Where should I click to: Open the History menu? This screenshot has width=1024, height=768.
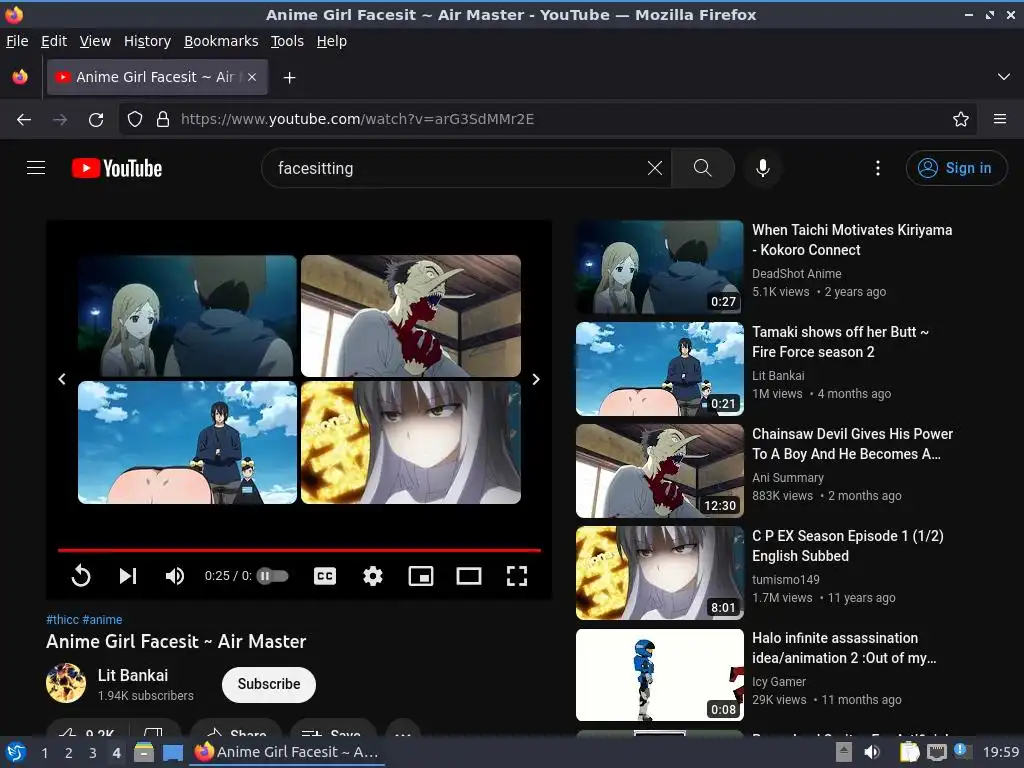click(147, 41)
